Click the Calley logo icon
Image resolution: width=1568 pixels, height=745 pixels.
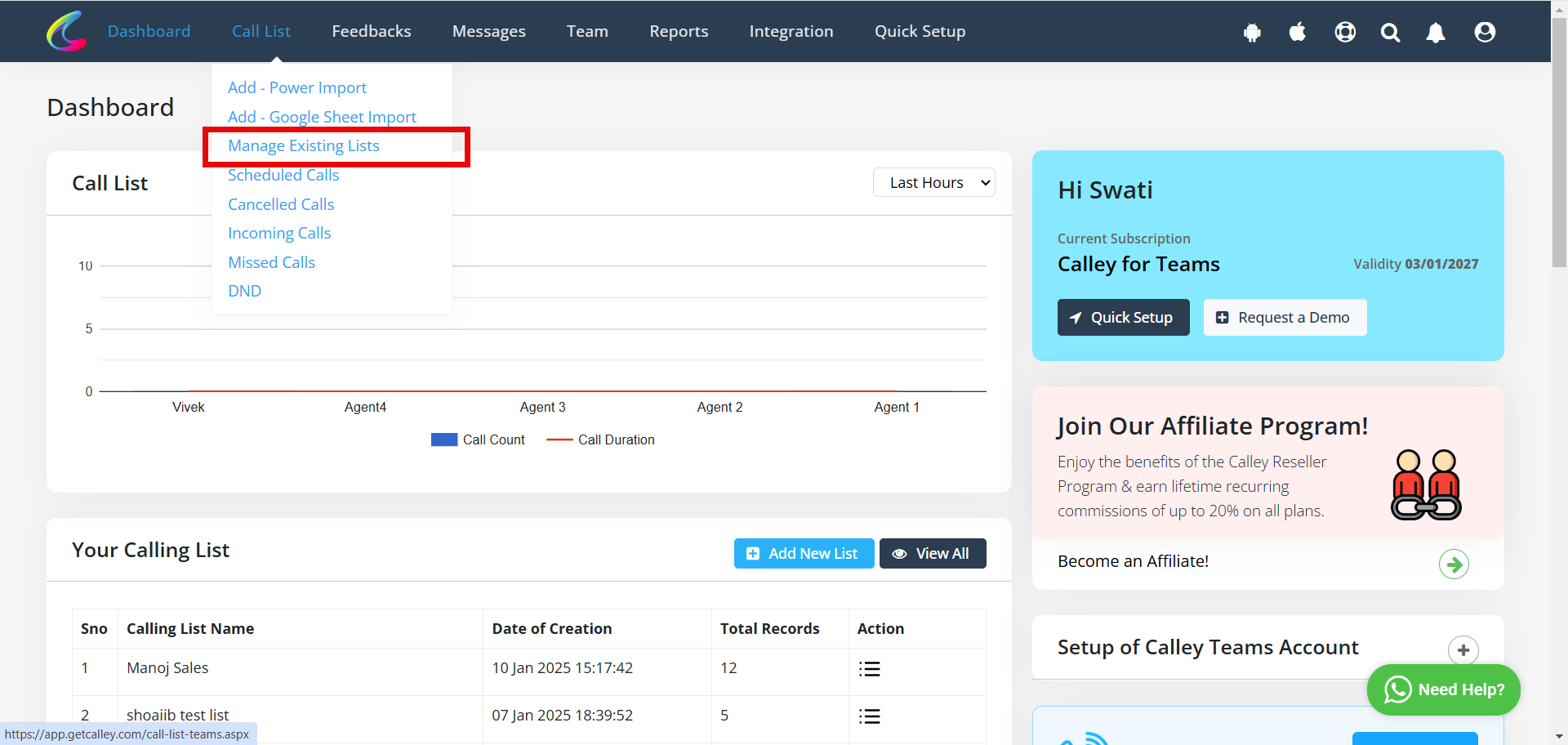click(67, 31)
